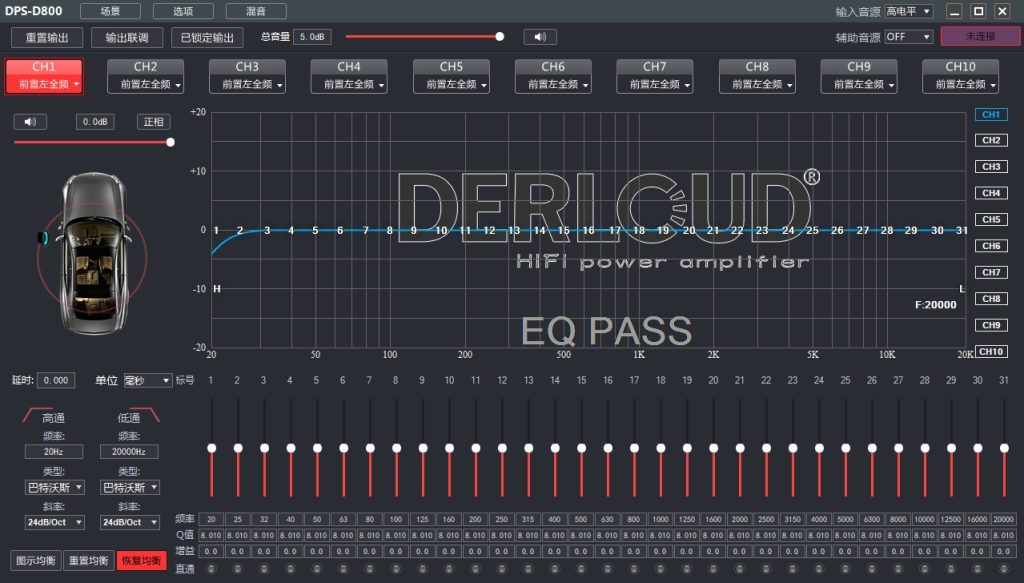Viewport: 1024px width, 583px height.
Task: Toggle bypass radio for the 1000 Hz band
Action: [x=660, y=569]
